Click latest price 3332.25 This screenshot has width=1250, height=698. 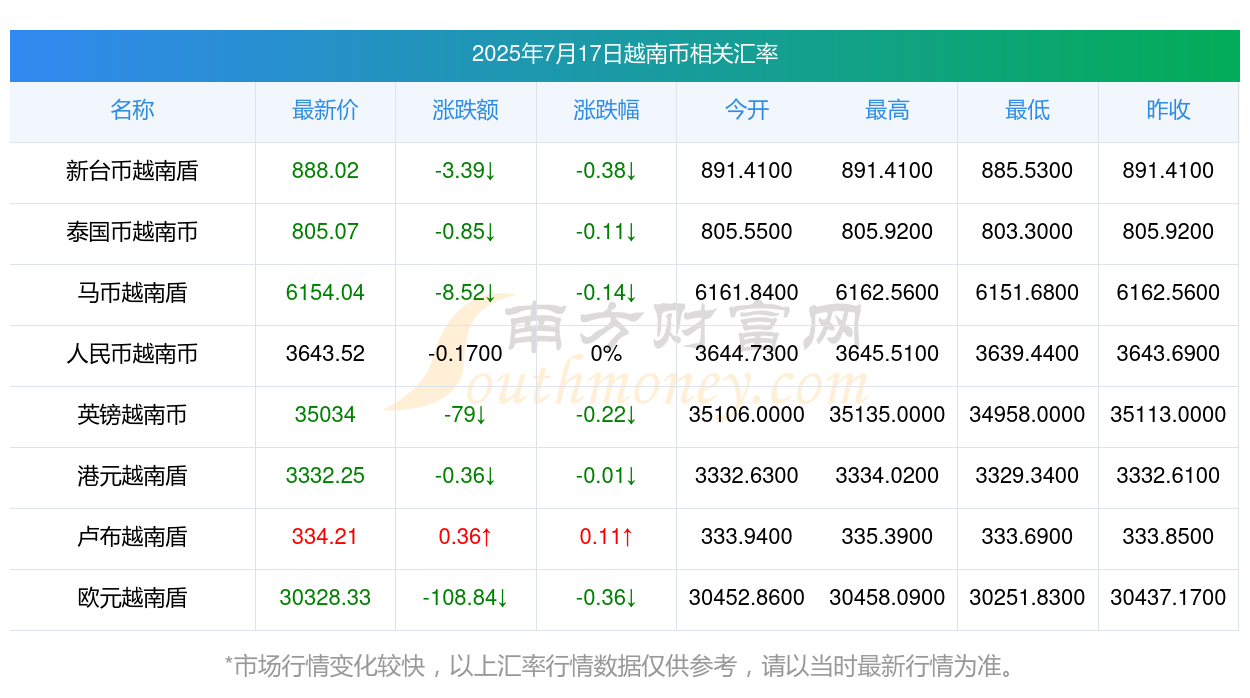(325, 476)
